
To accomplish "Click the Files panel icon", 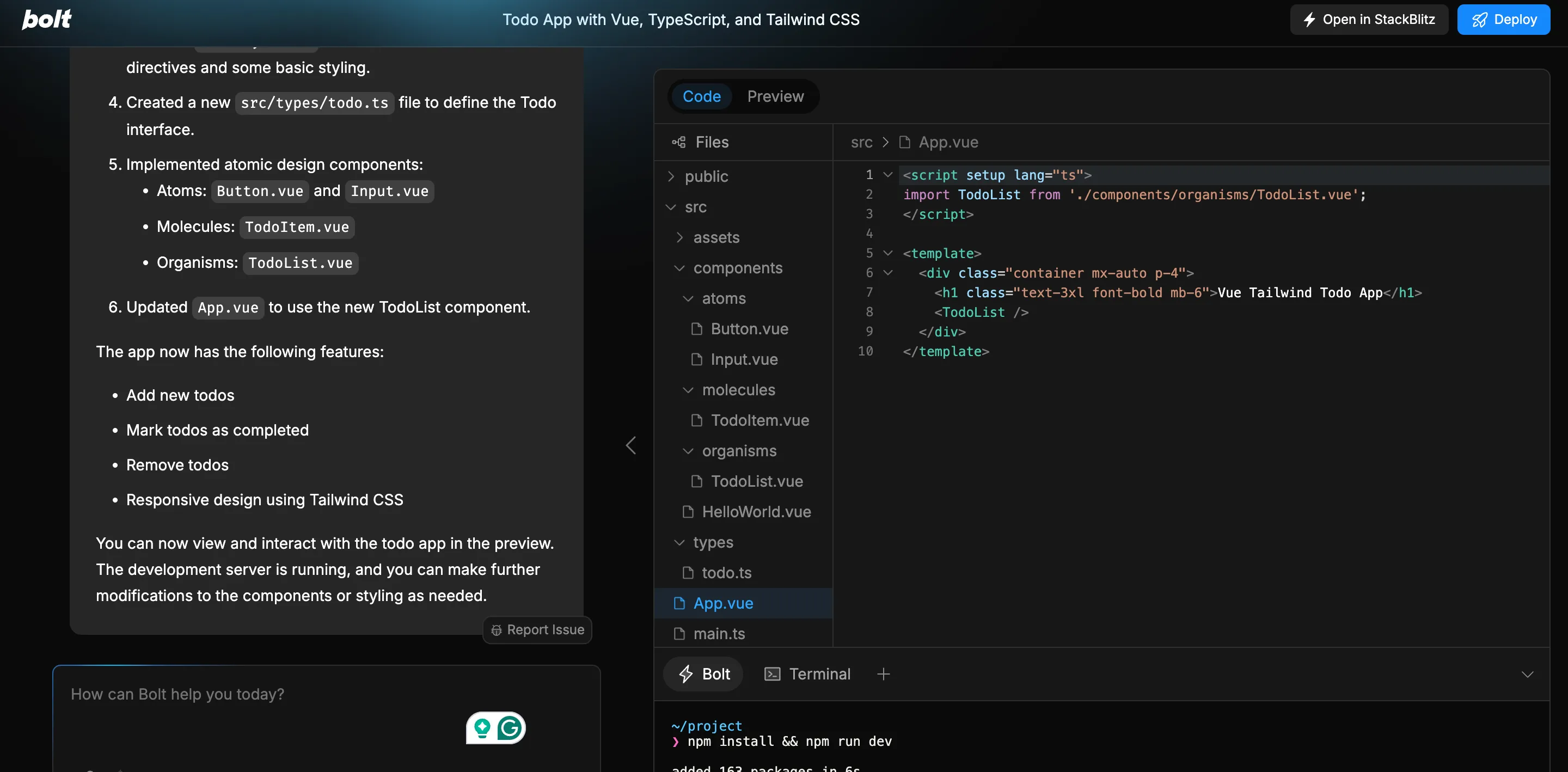I will coord(679,142).
